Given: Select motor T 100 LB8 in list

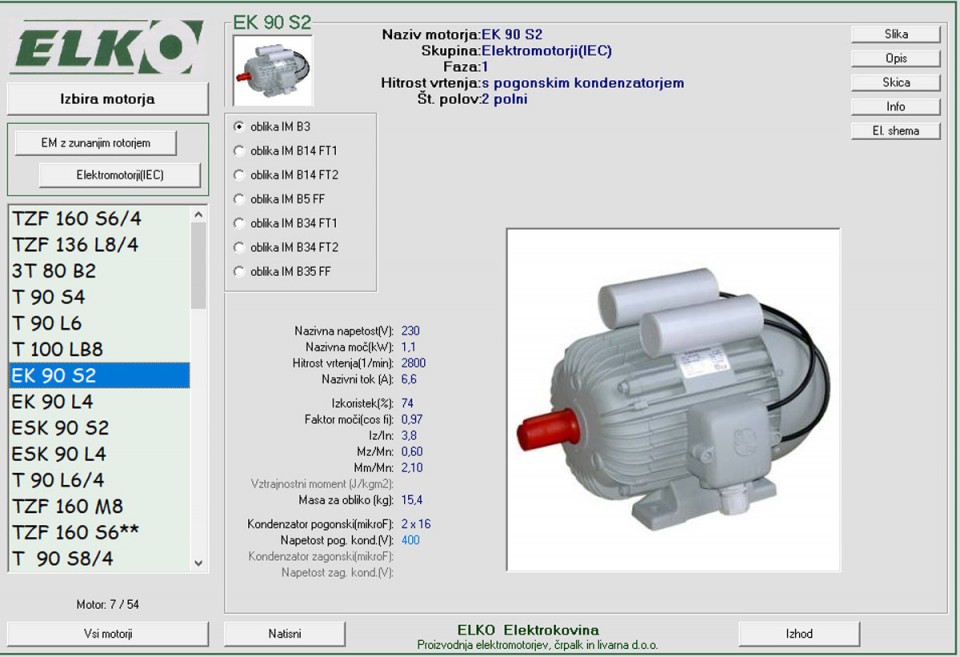Looking at the screenshot, I should [x=99, y=350].
